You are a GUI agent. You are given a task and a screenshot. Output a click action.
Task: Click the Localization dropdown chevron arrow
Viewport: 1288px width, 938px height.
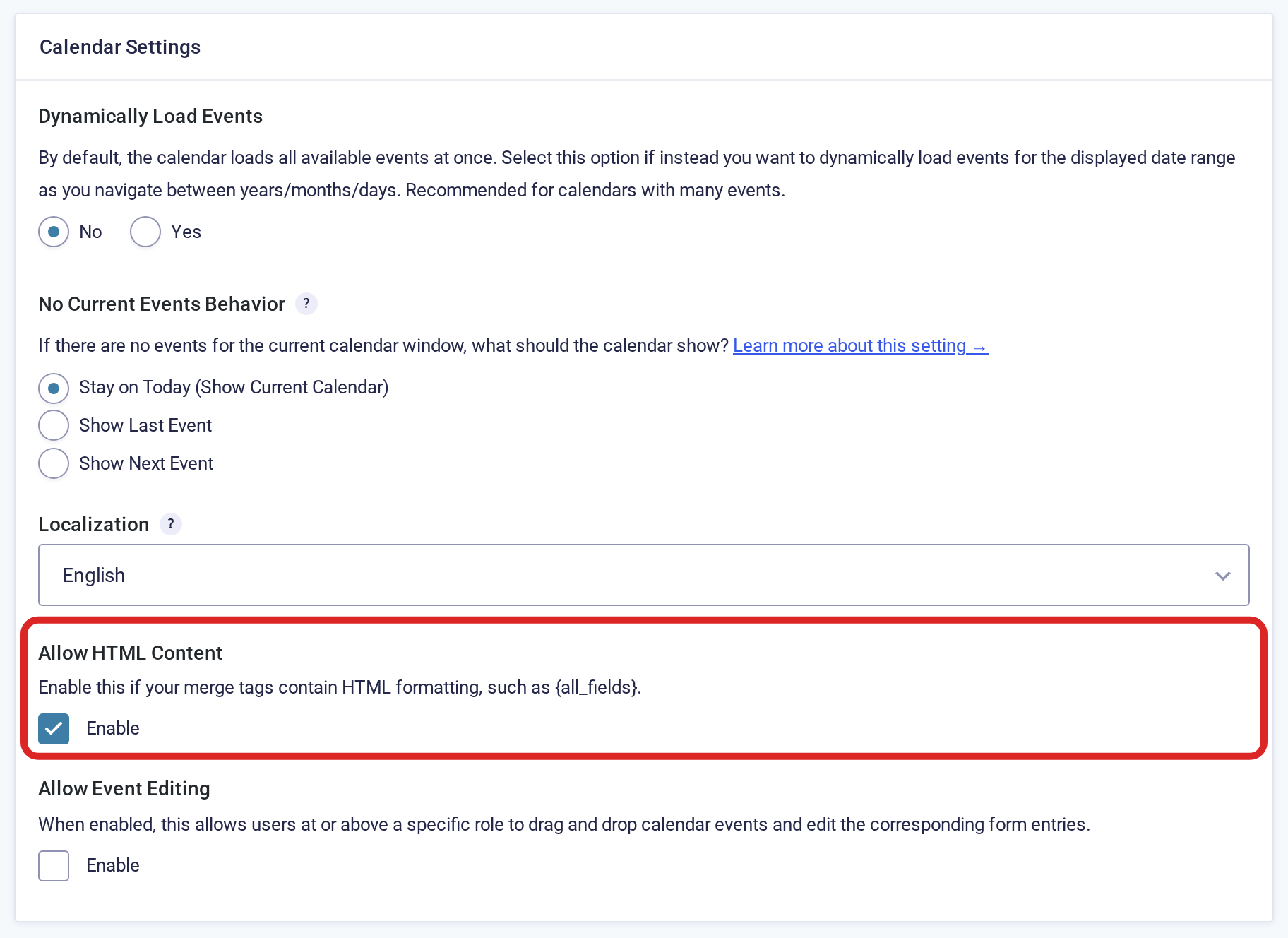pos(1222,576)
